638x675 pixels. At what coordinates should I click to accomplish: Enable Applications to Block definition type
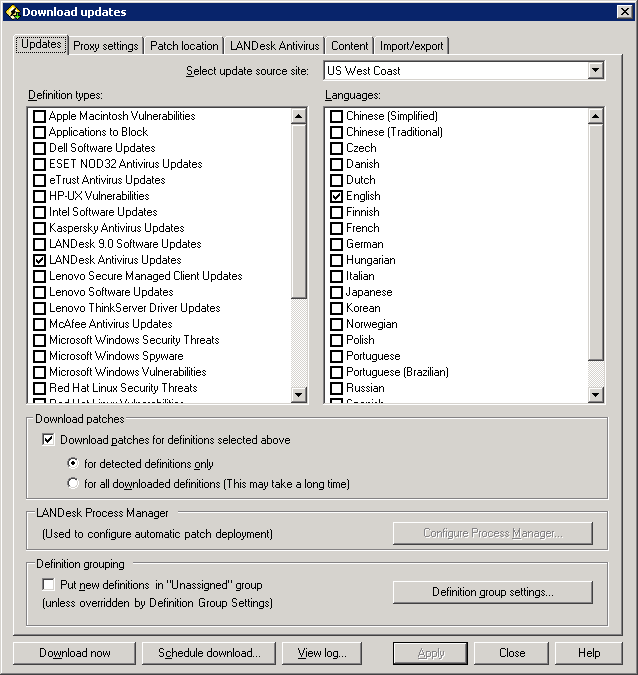click(x=39, y=132)
